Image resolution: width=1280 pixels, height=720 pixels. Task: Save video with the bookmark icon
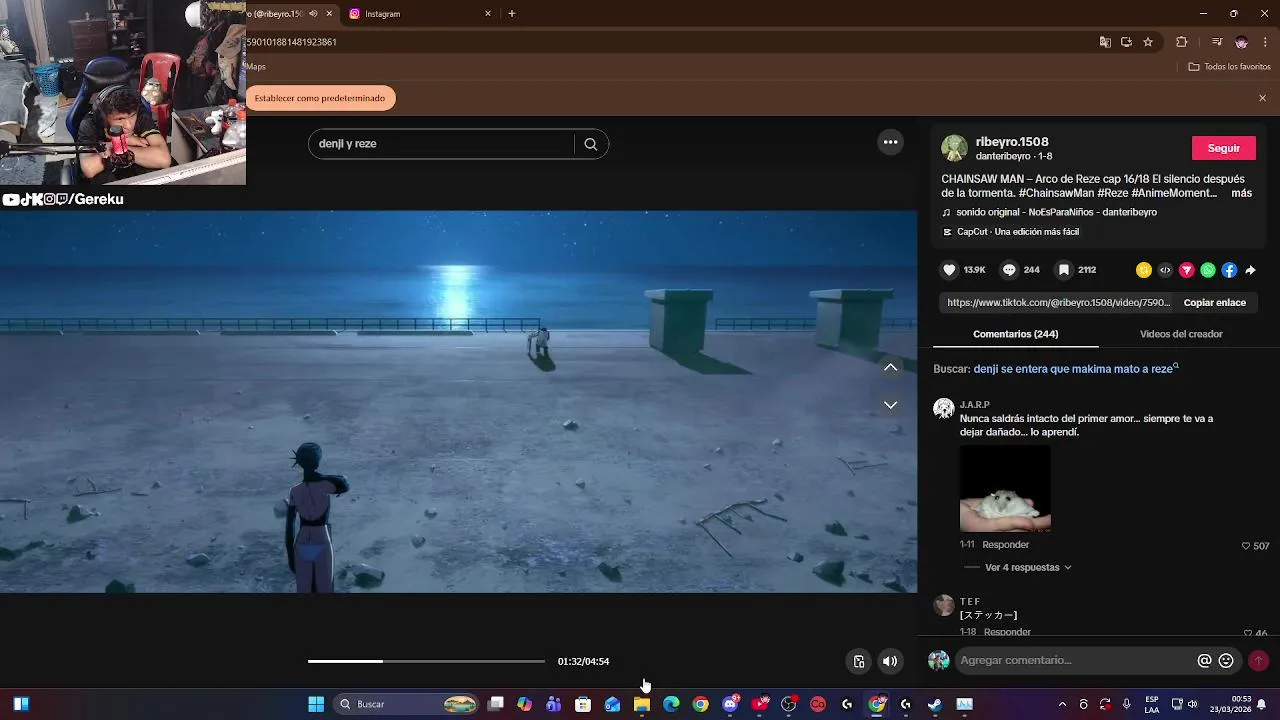pyautogui.click(x=1064, y=270)
